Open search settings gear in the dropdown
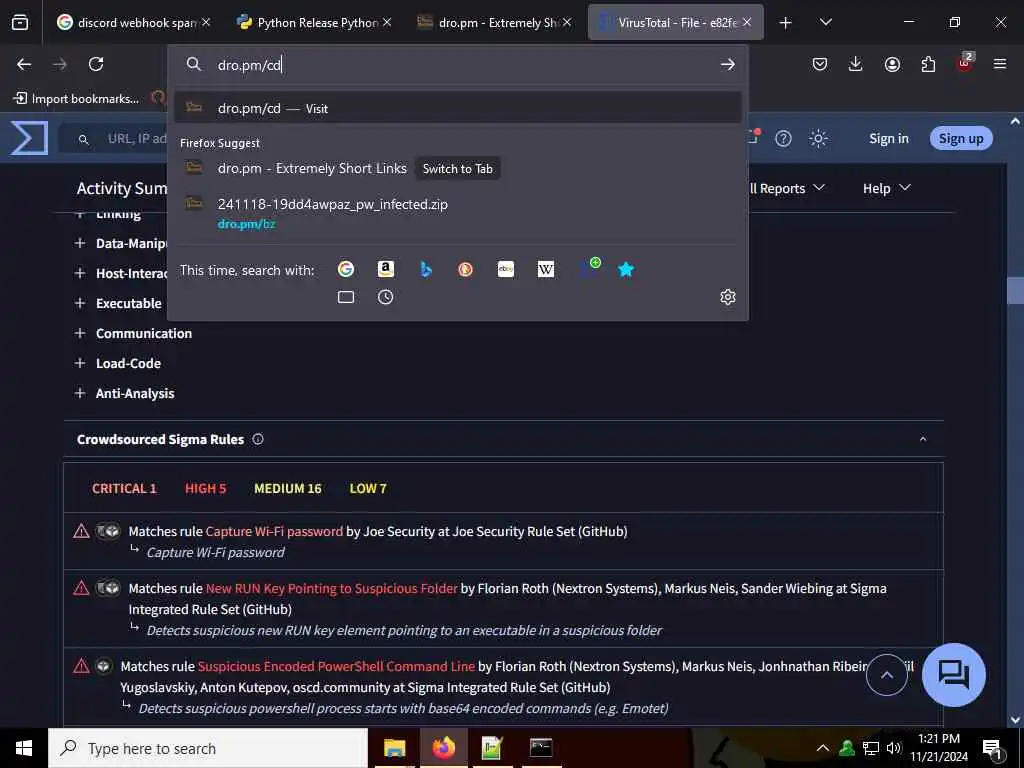The image size is (1024, 768). point(728,297)
